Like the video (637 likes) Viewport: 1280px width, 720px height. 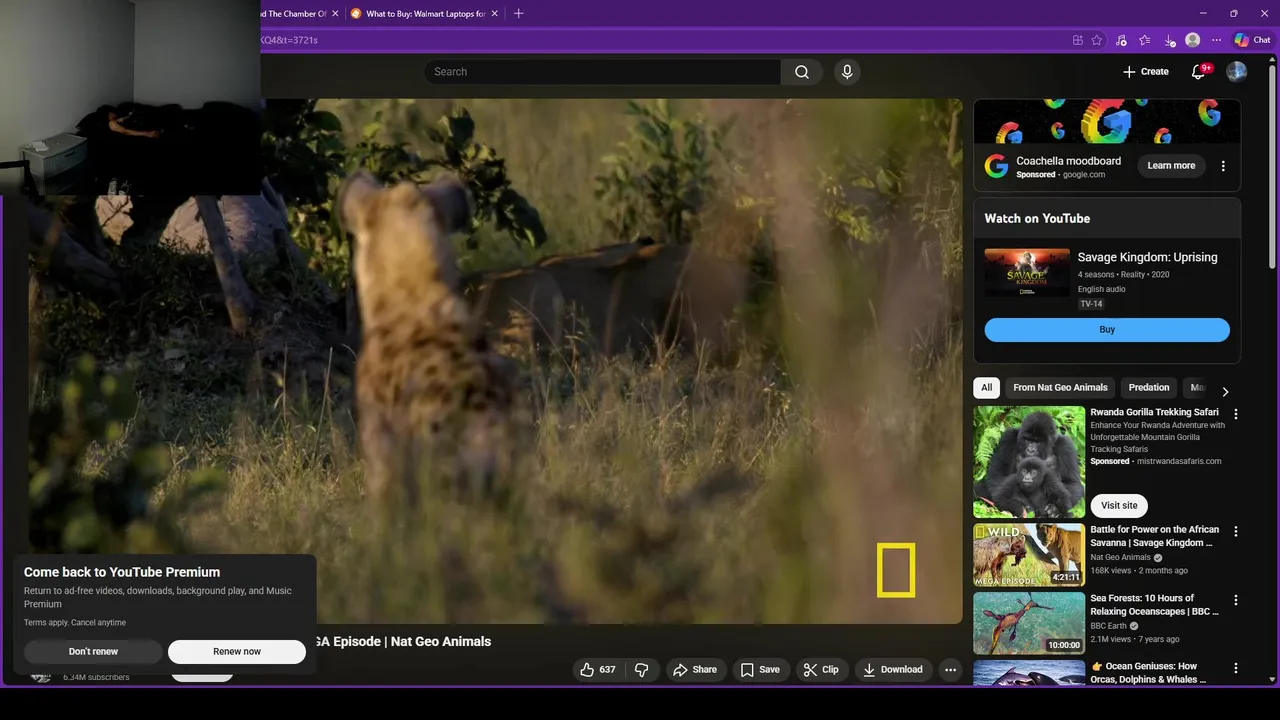tap(598, 670)
